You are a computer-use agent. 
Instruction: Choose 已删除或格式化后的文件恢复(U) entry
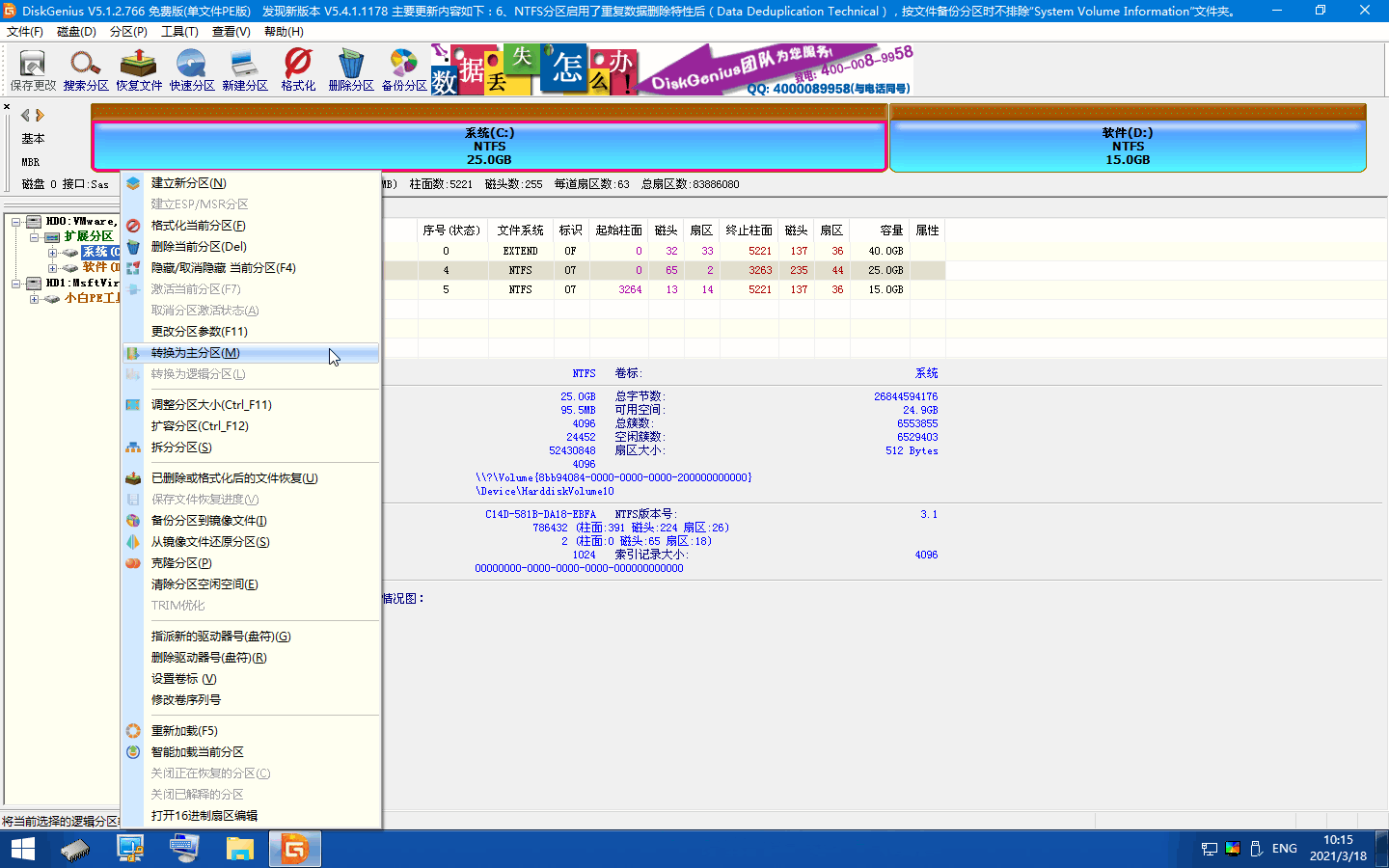[x=251, y=478]
